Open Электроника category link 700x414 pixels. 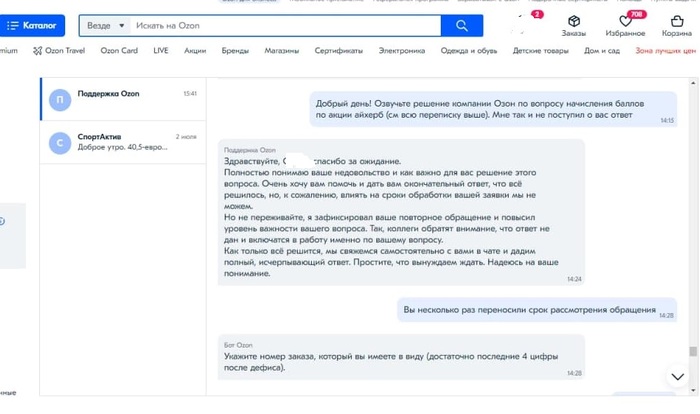402,50
